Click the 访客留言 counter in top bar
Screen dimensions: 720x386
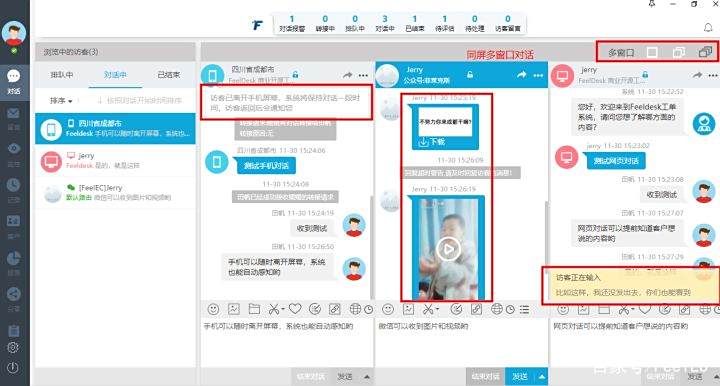tap(508, 23)
